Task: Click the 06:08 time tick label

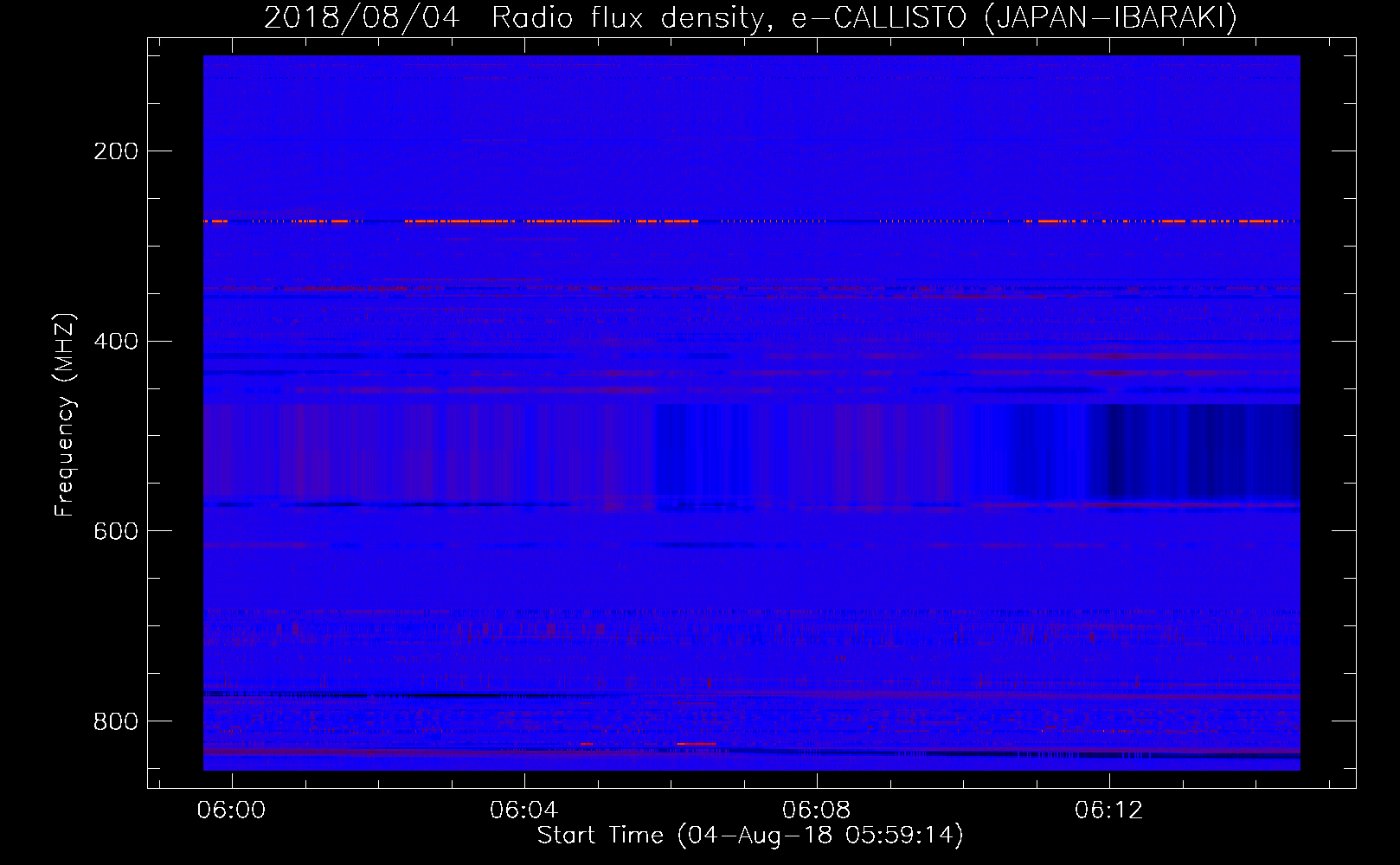Action: [816, 810]
